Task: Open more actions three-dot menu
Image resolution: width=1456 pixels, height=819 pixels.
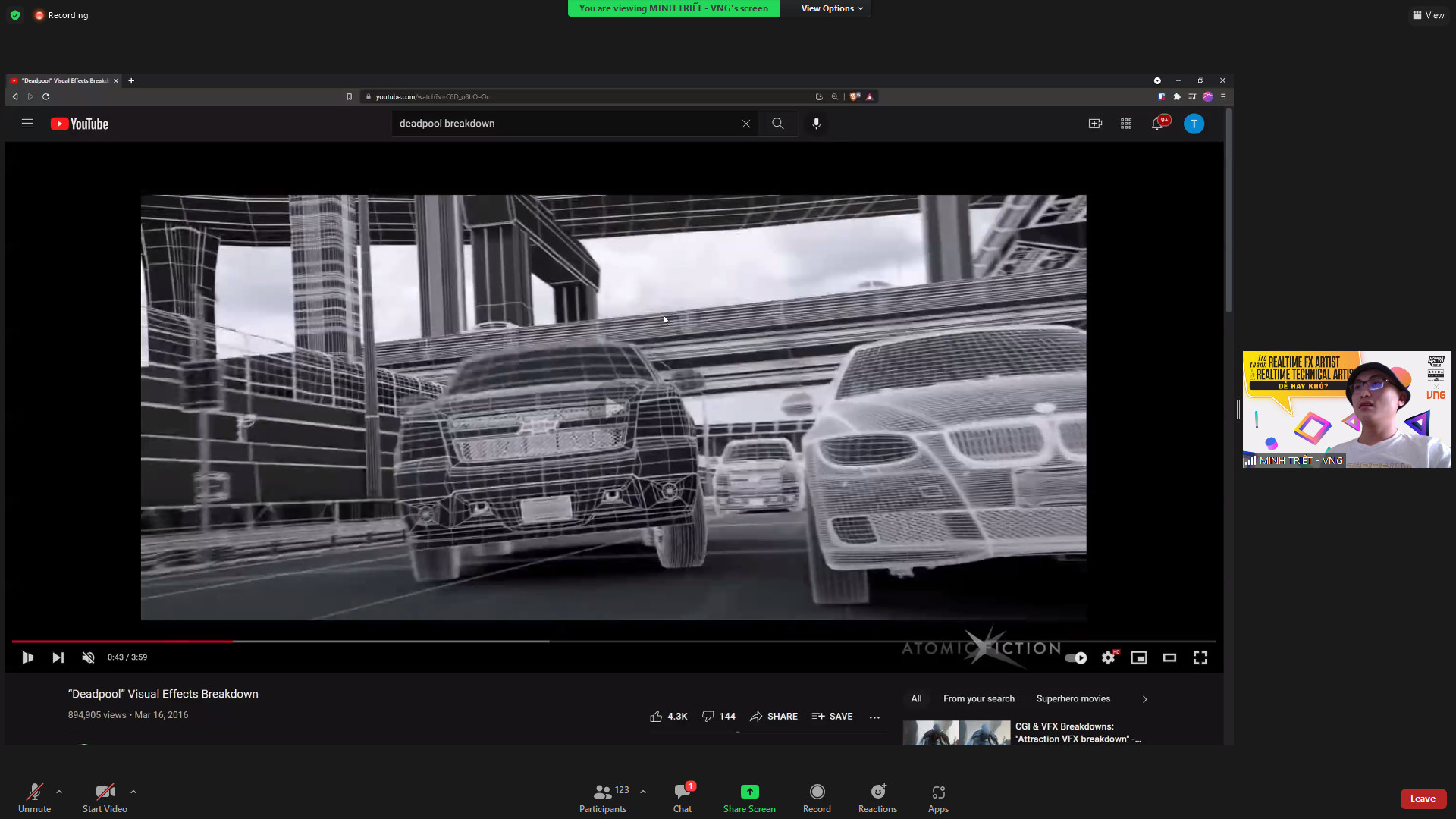Action: 874,717
